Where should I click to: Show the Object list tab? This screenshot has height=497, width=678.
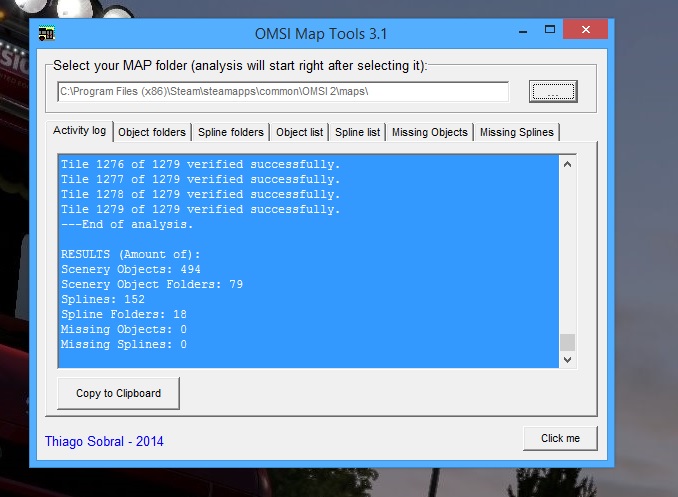[299, 132]
